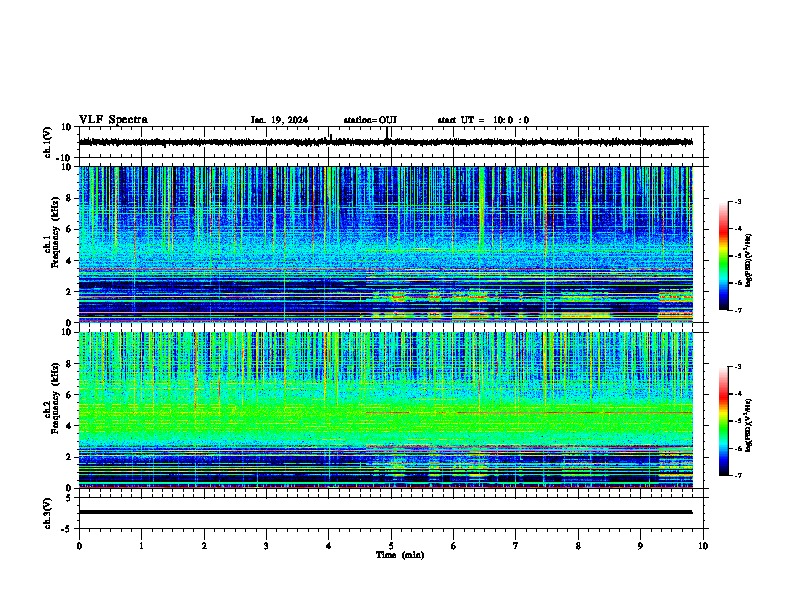The width and height of the screenshot is (792, 612).
Task: Click the "2" kHz tick on ch.1 spectrogram axis
Action: click(69, 292)
